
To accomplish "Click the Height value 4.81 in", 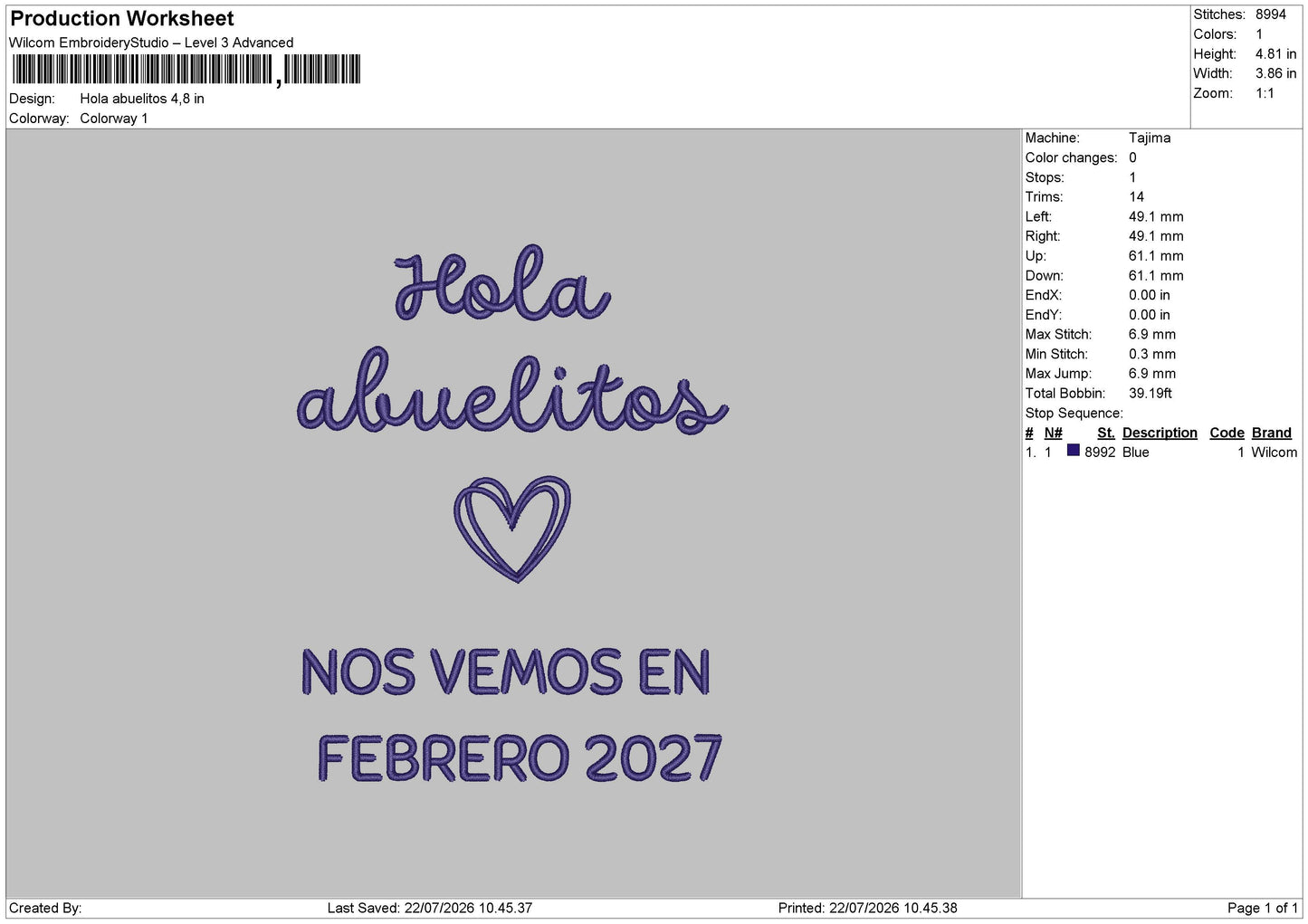I will tap(1275, 54).
